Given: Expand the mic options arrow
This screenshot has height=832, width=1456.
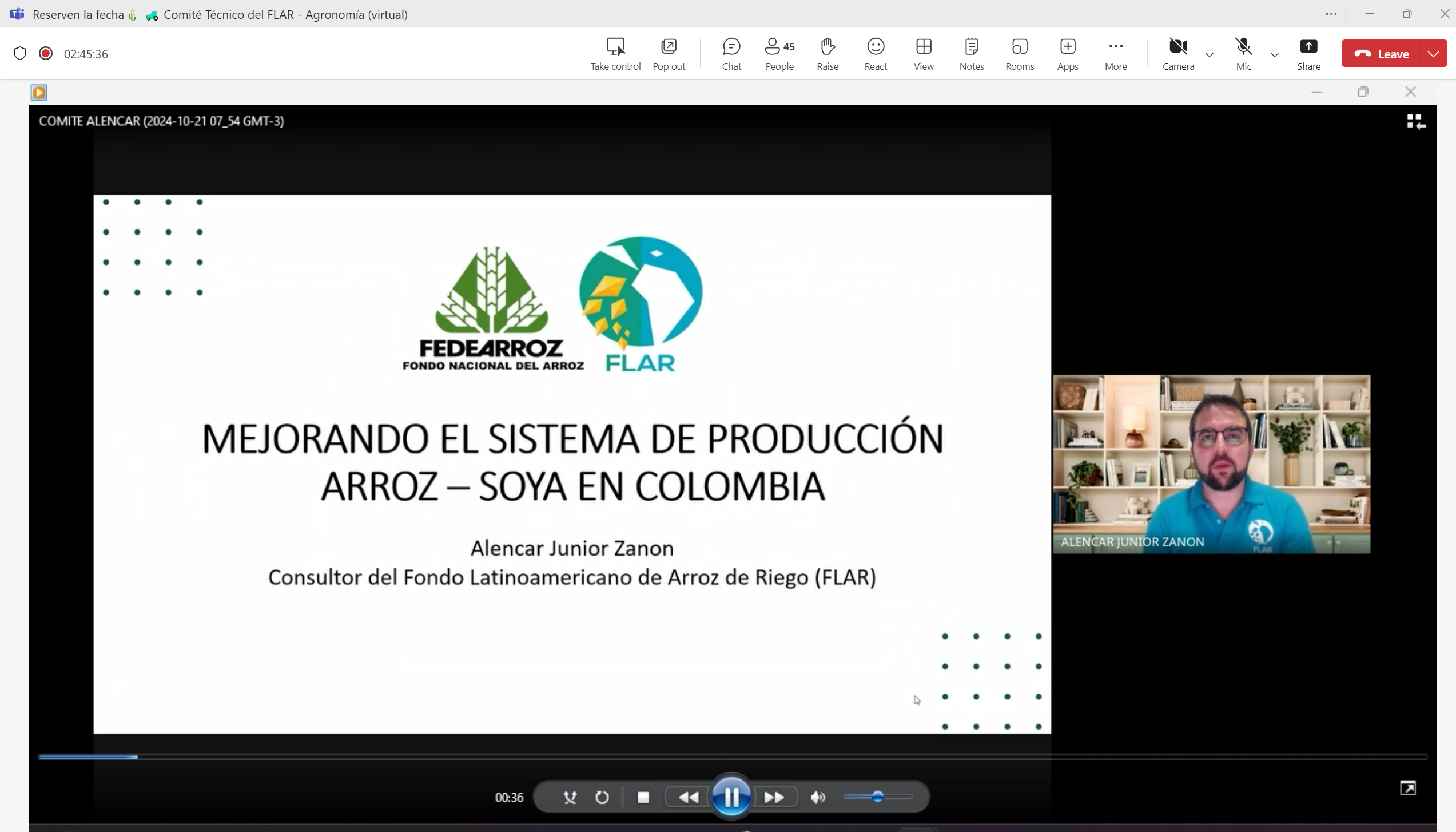Looking at the screenshot, I should point(1275,55).
